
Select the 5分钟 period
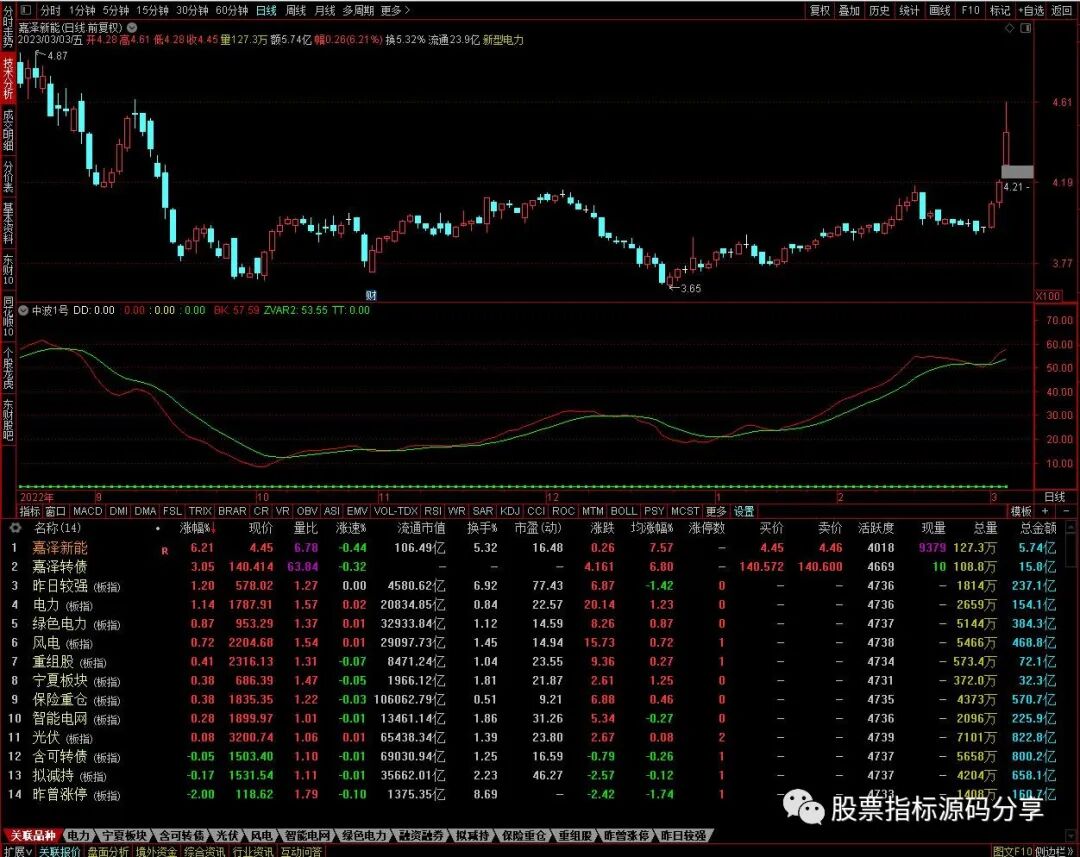point(115,10)
